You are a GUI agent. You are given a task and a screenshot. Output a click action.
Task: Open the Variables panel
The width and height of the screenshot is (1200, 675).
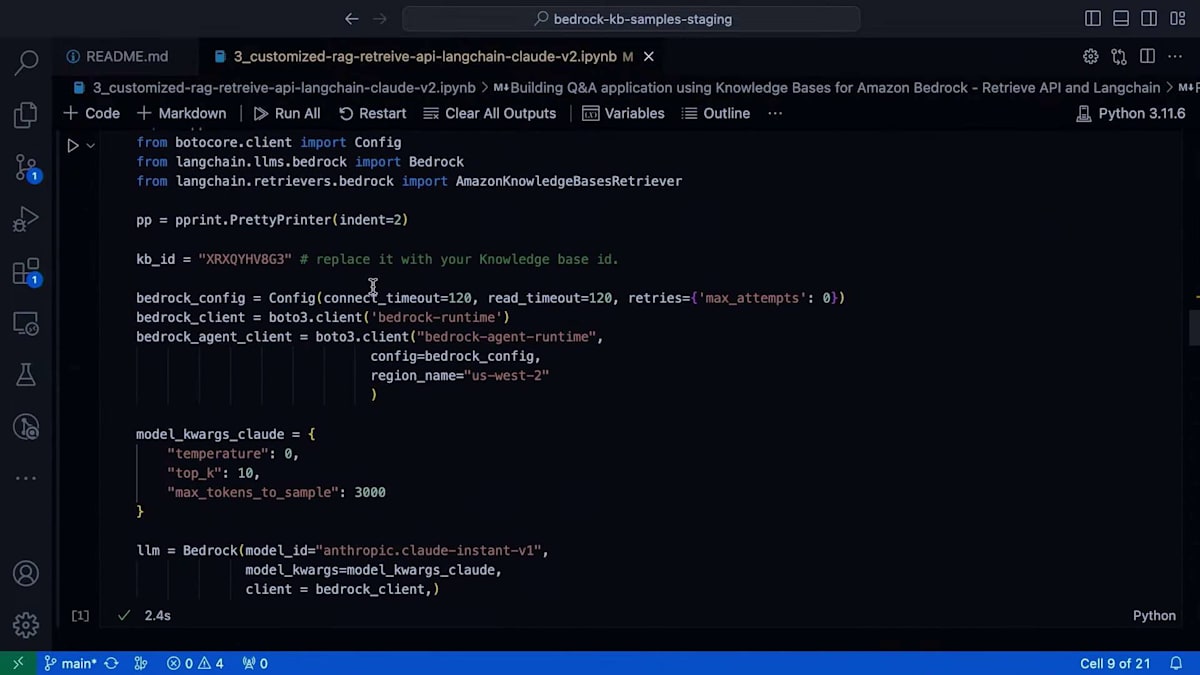(x=623, y=113)
